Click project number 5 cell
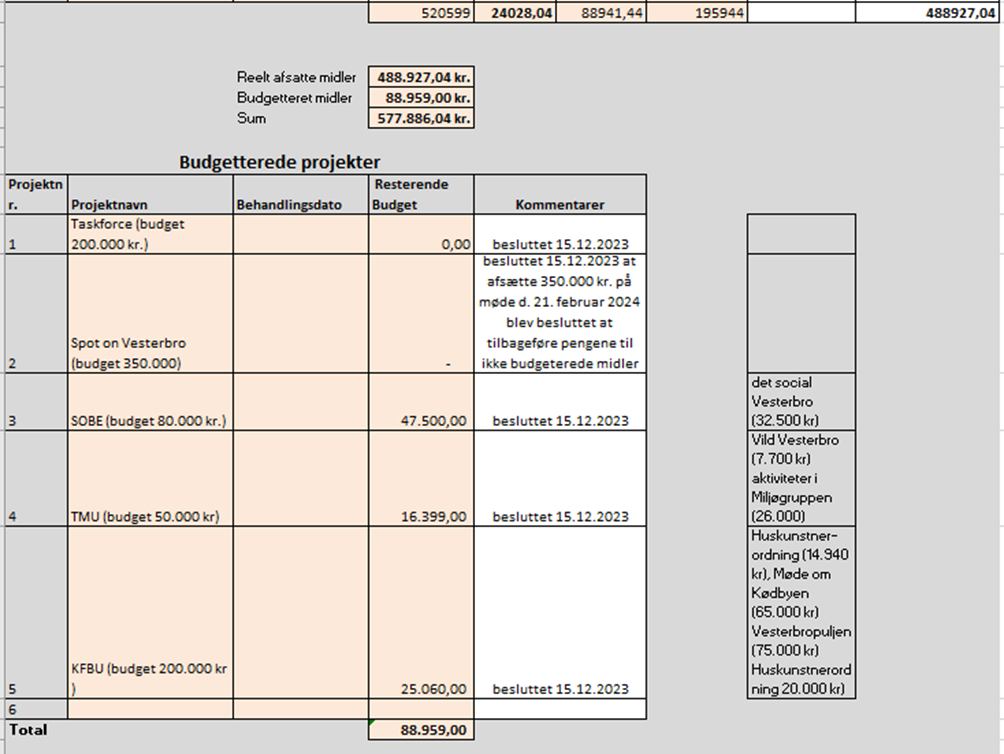Image resolution: width=1004 pixels, height=754 pixels. click(36, 613)
